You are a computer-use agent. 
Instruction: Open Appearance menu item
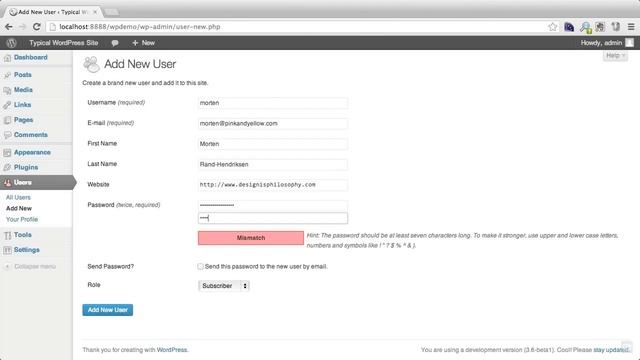(x=32, y=152)
